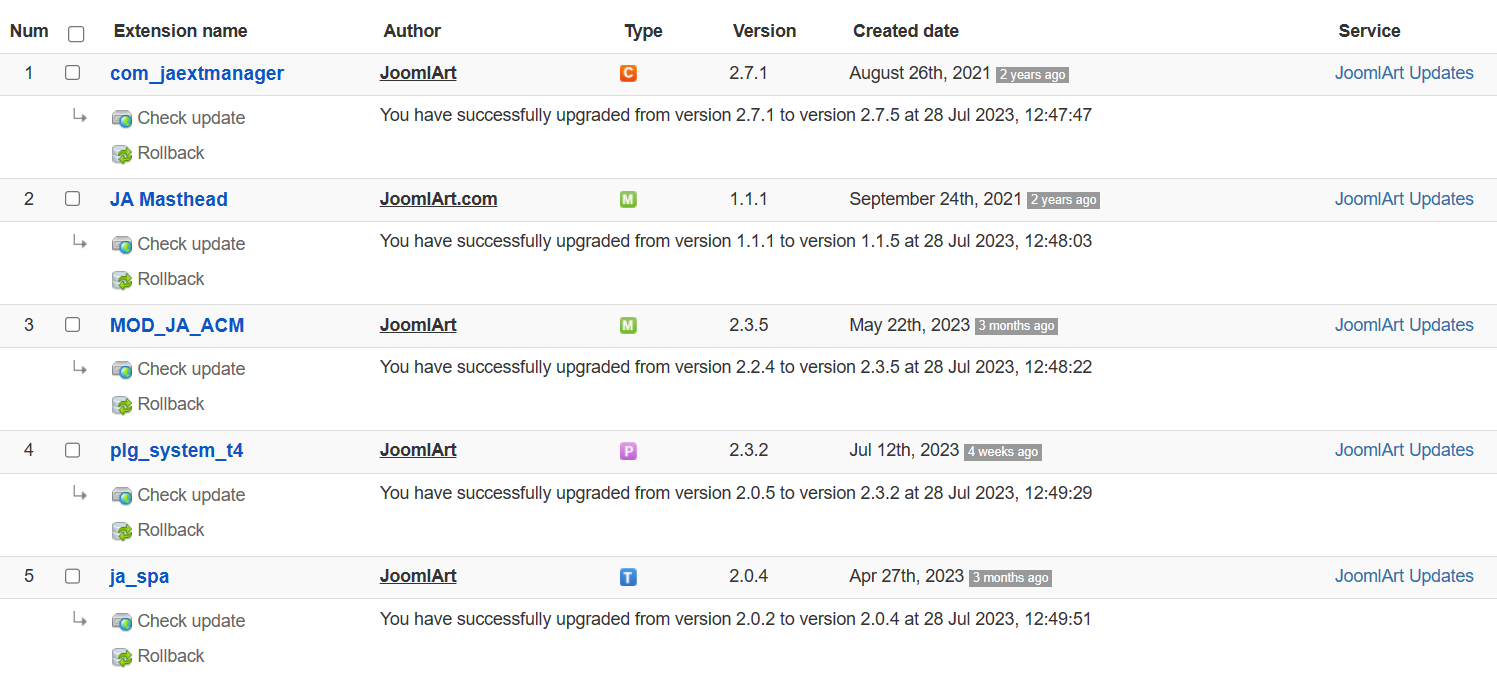Click the Check update icon under MOD_JA_ACM
1497x677 pixels.
click(122, 370)
